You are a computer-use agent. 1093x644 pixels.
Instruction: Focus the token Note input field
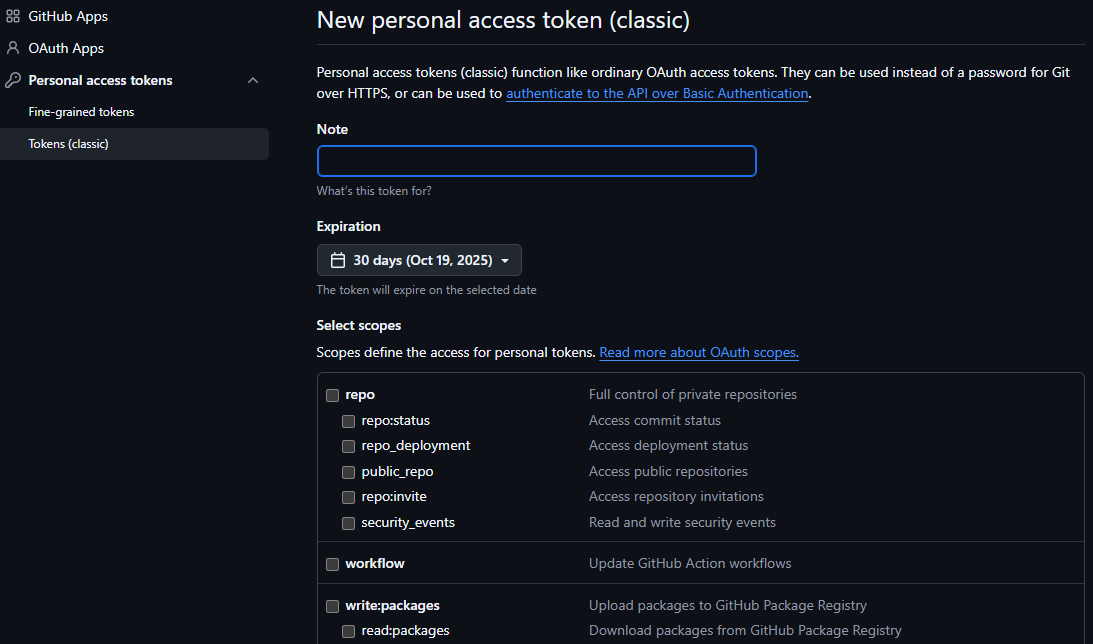(536, 161)
